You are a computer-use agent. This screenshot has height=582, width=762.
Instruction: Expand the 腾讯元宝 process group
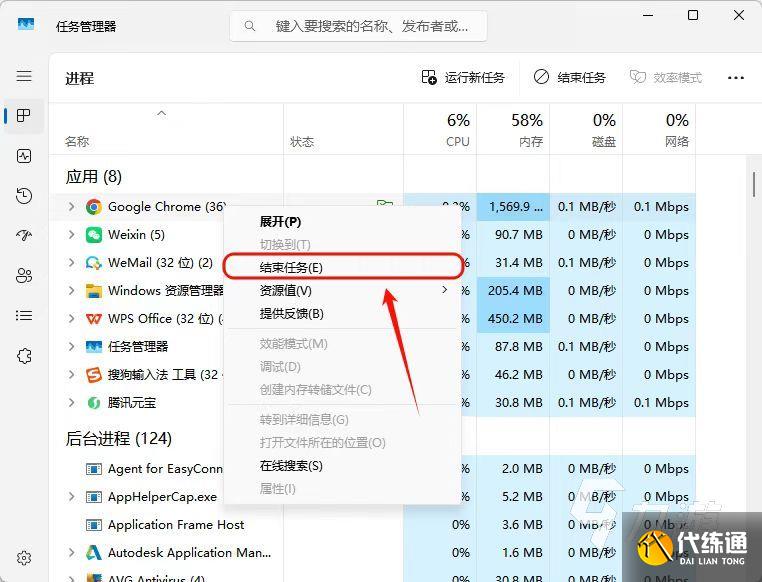coord(71,403)
